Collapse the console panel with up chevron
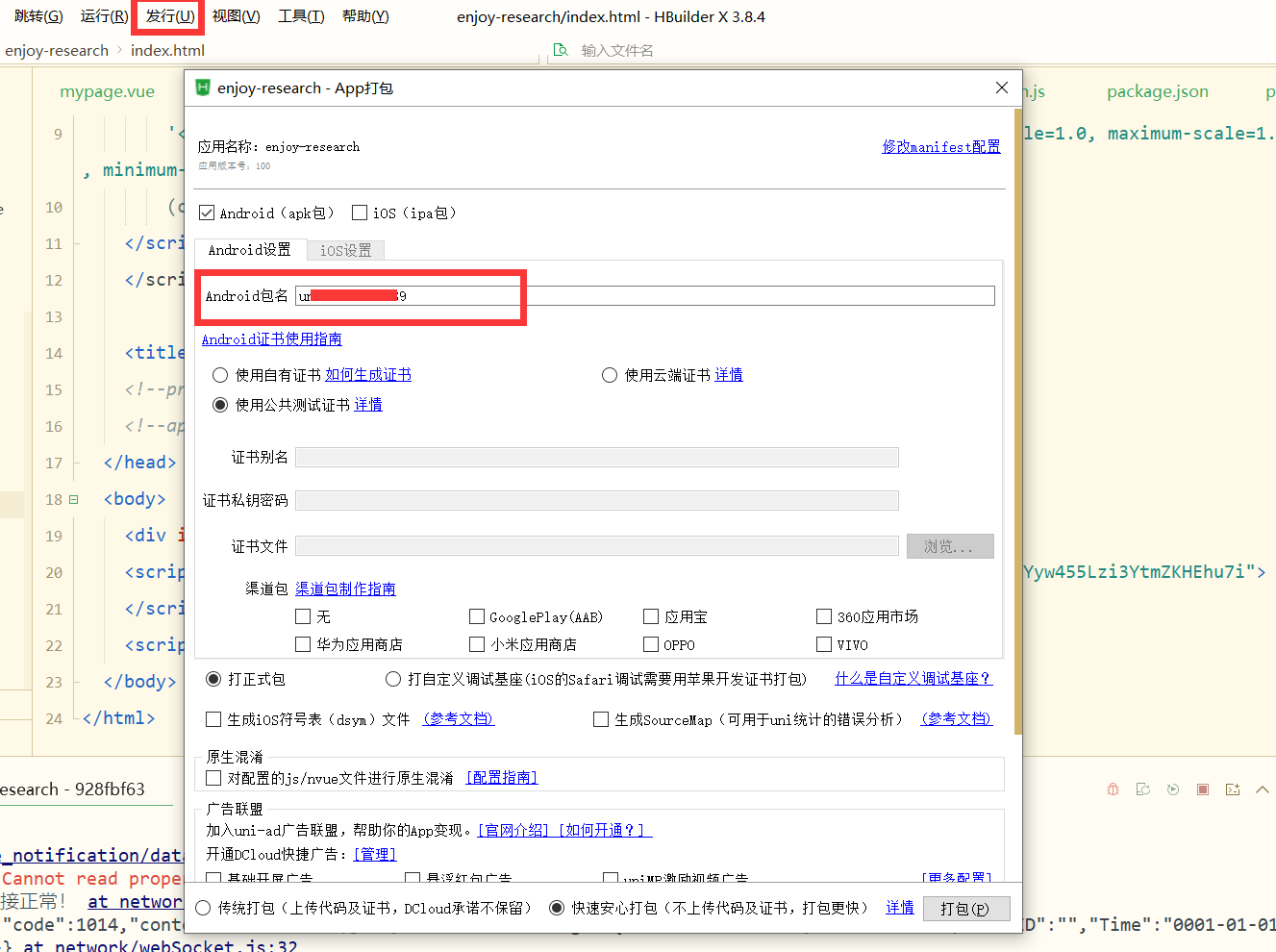This screenshot has height=952, width=1276. pos(1263,789)
